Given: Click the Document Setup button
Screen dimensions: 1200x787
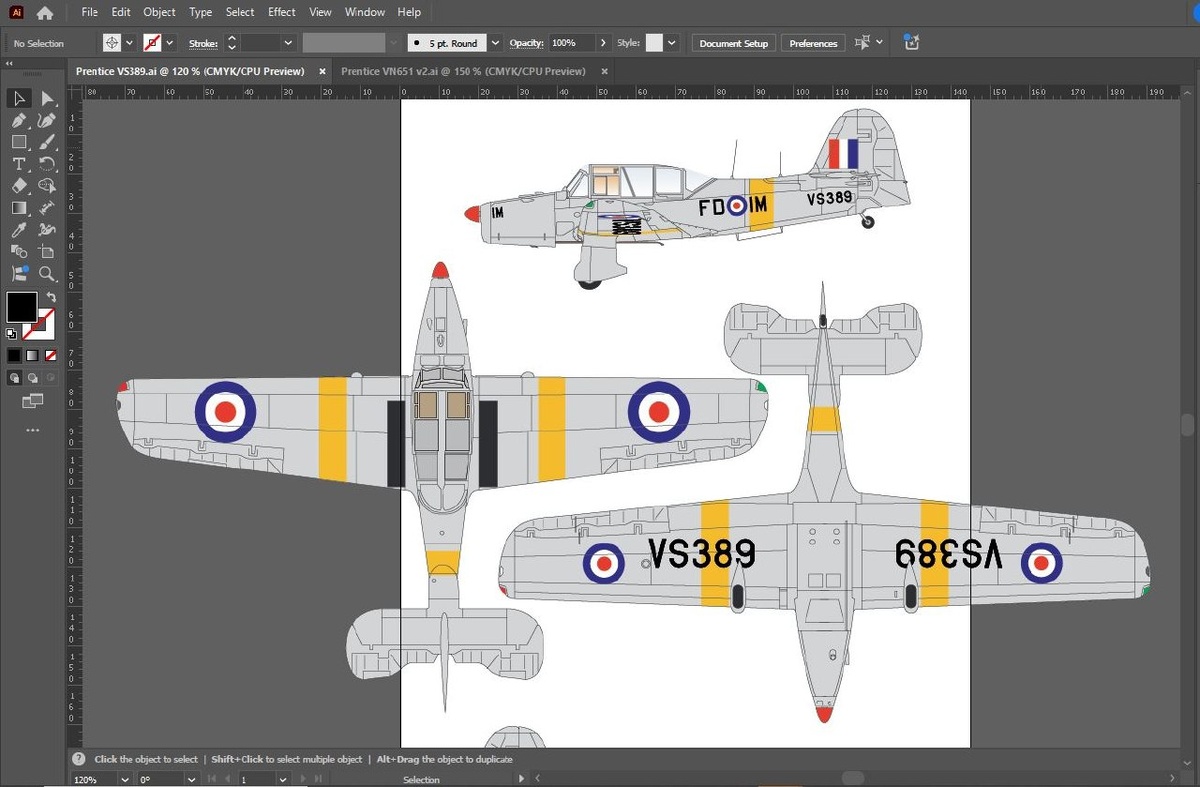Looking at the screenshot, I should pos(733,43).
